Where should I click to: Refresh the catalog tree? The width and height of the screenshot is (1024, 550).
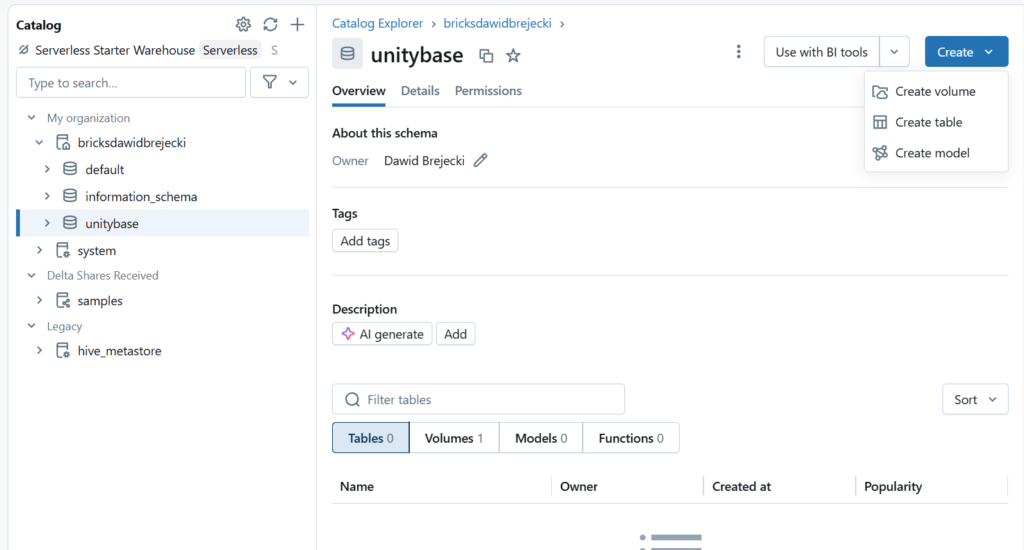pos(270,25)
